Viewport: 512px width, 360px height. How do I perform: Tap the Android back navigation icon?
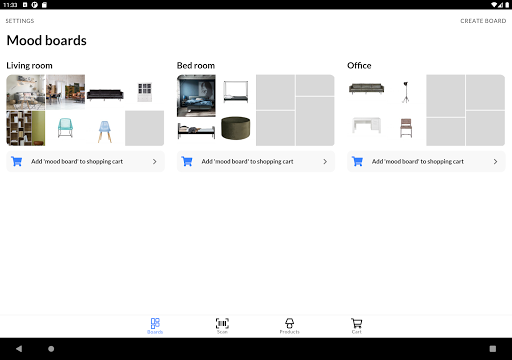tap(19, 349)
